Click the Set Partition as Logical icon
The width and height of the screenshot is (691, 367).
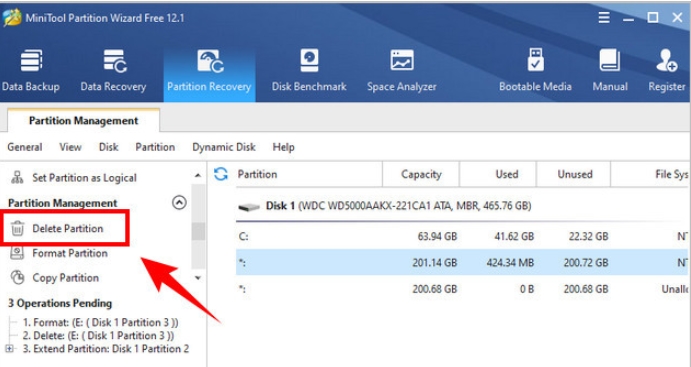click(17, 178)
